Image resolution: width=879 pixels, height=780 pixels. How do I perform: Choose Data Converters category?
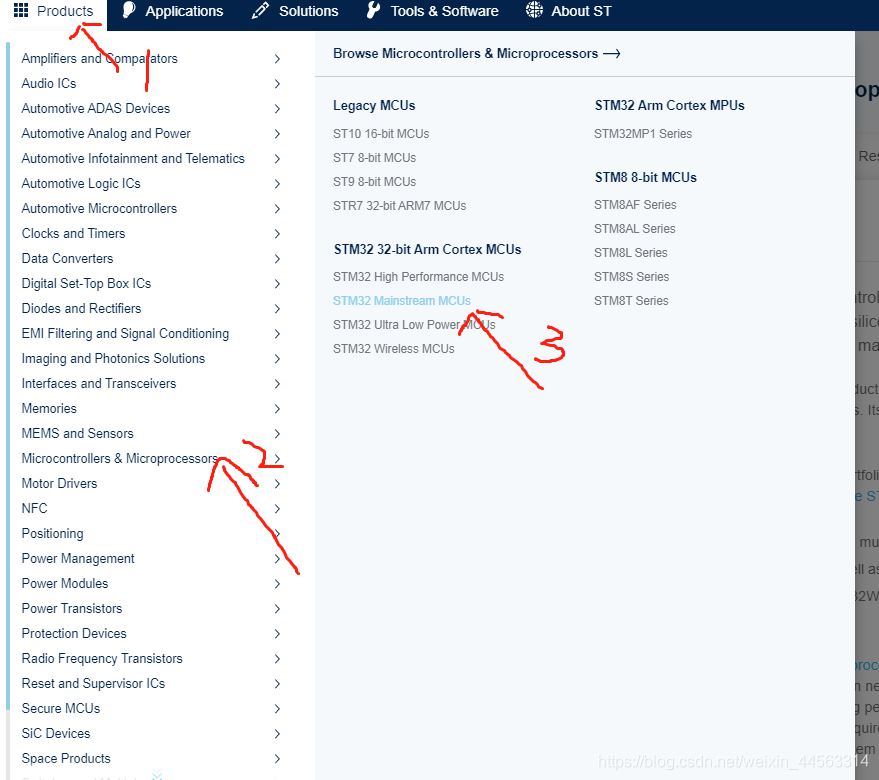click(67, 259)
